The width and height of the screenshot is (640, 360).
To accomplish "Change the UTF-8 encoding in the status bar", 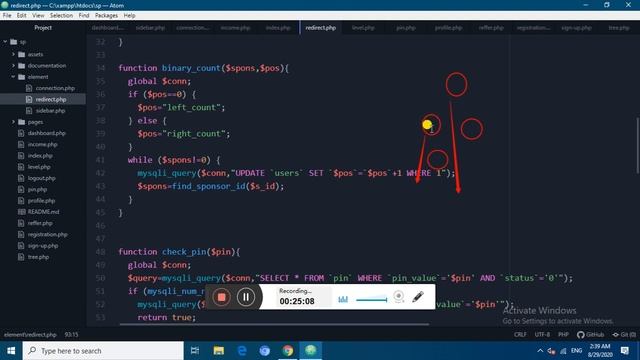I will [x=542, y=334].
